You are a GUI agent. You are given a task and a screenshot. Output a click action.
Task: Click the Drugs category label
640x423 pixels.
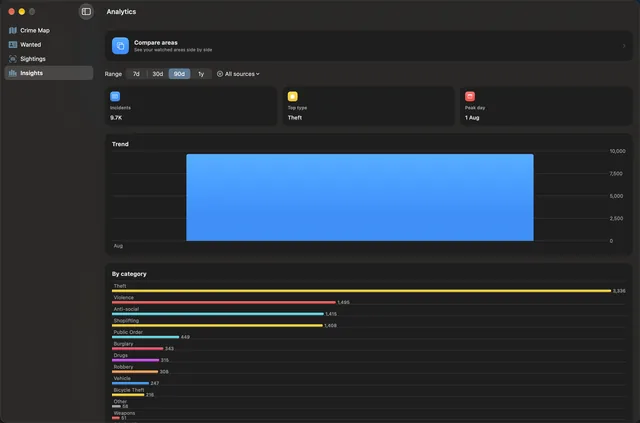(x=120, y=355)
